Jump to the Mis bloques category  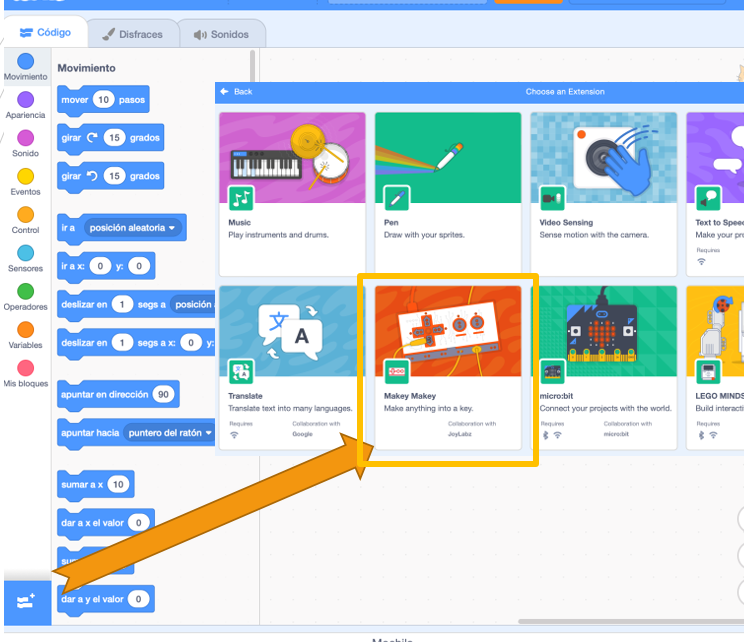pos(26,374)
